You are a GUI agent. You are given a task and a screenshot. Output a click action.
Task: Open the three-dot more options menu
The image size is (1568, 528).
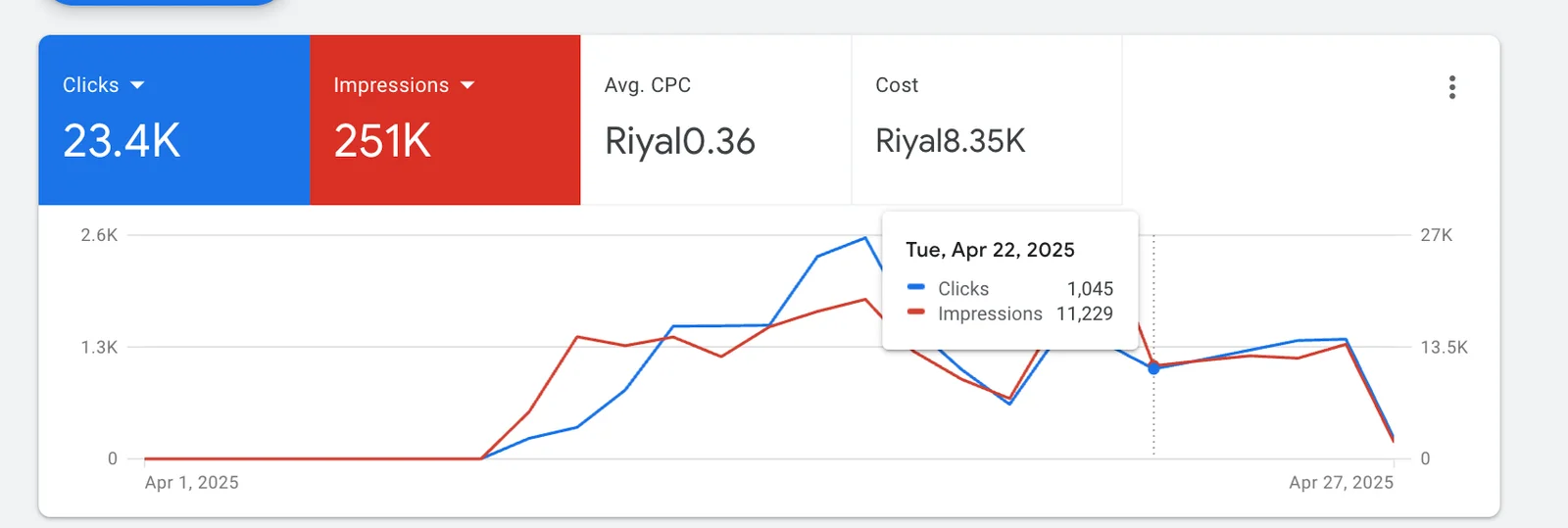point(1451,87)
